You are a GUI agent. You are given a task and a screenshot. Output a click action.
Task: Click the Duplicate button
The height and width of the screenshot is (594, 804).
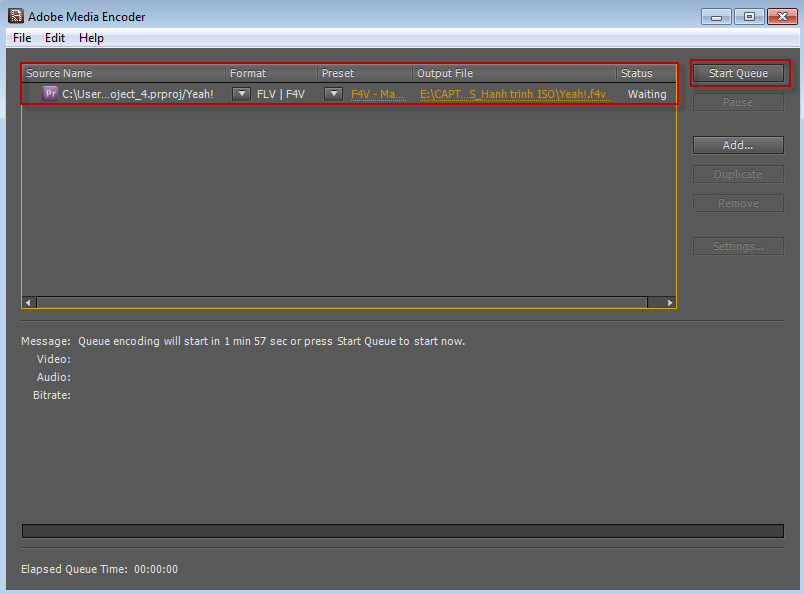click(738, 174)
